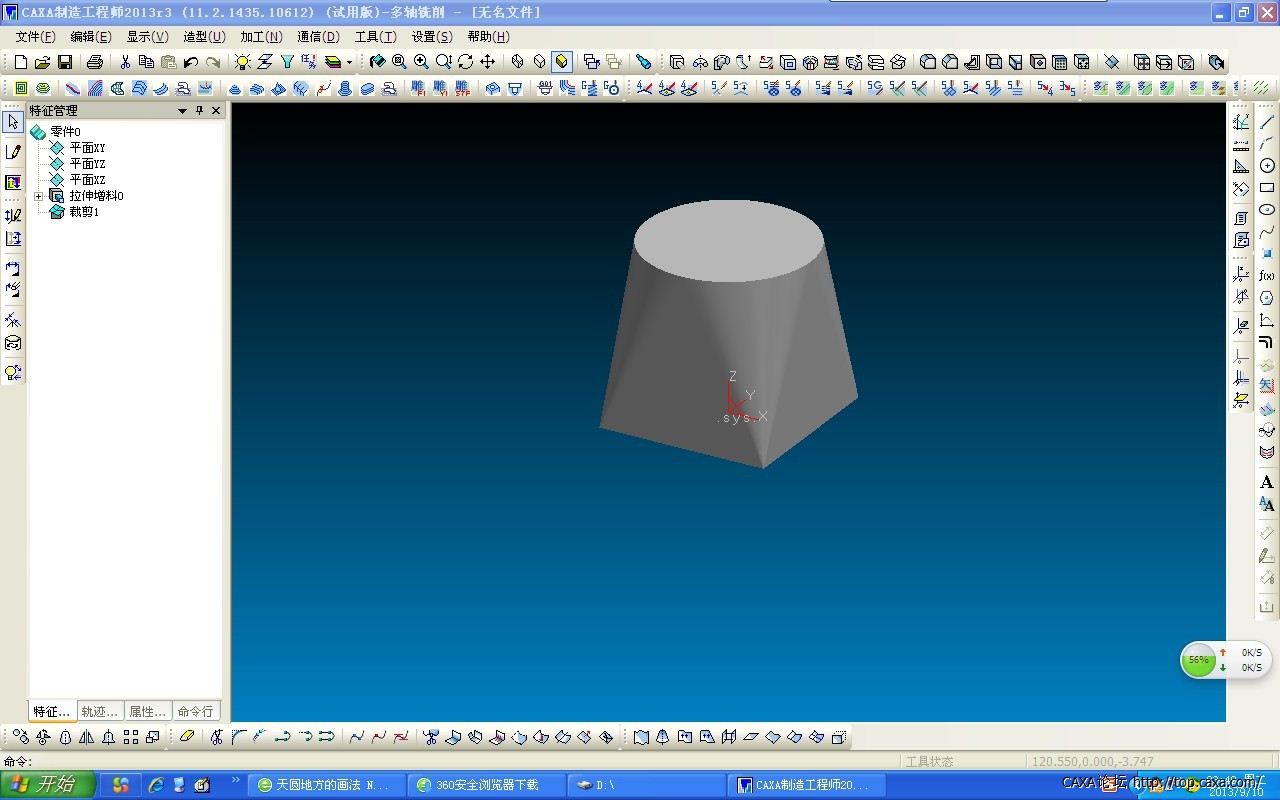Image resolution: width=1280 pixels, height=800 pixels.
Task: Toggle the pin on 特征管理 panel
Action: coord(199,111)
